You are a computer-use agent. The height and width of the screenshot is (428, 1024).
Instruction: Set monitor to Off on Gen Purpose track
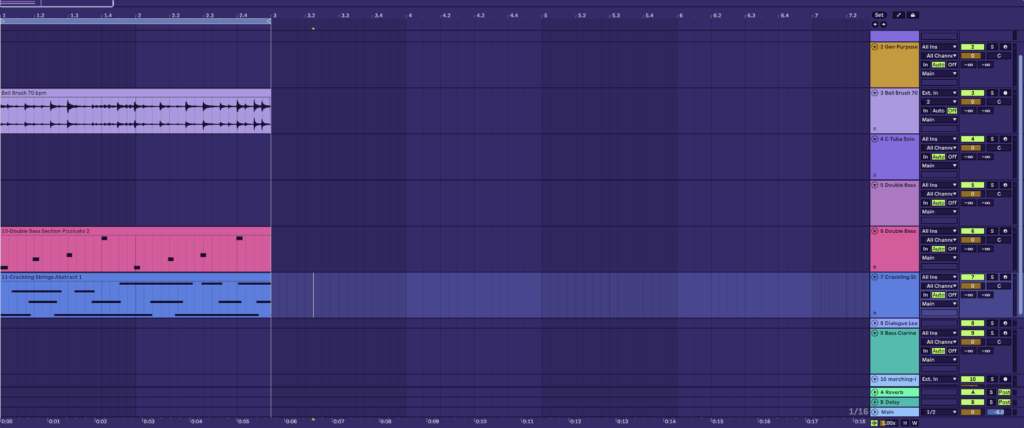point(952,64)
